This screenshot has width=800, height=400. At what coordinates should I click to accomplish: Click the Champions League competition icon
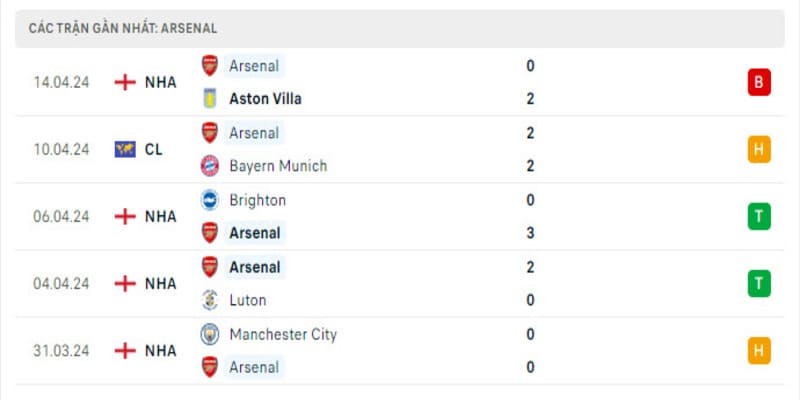125,149
